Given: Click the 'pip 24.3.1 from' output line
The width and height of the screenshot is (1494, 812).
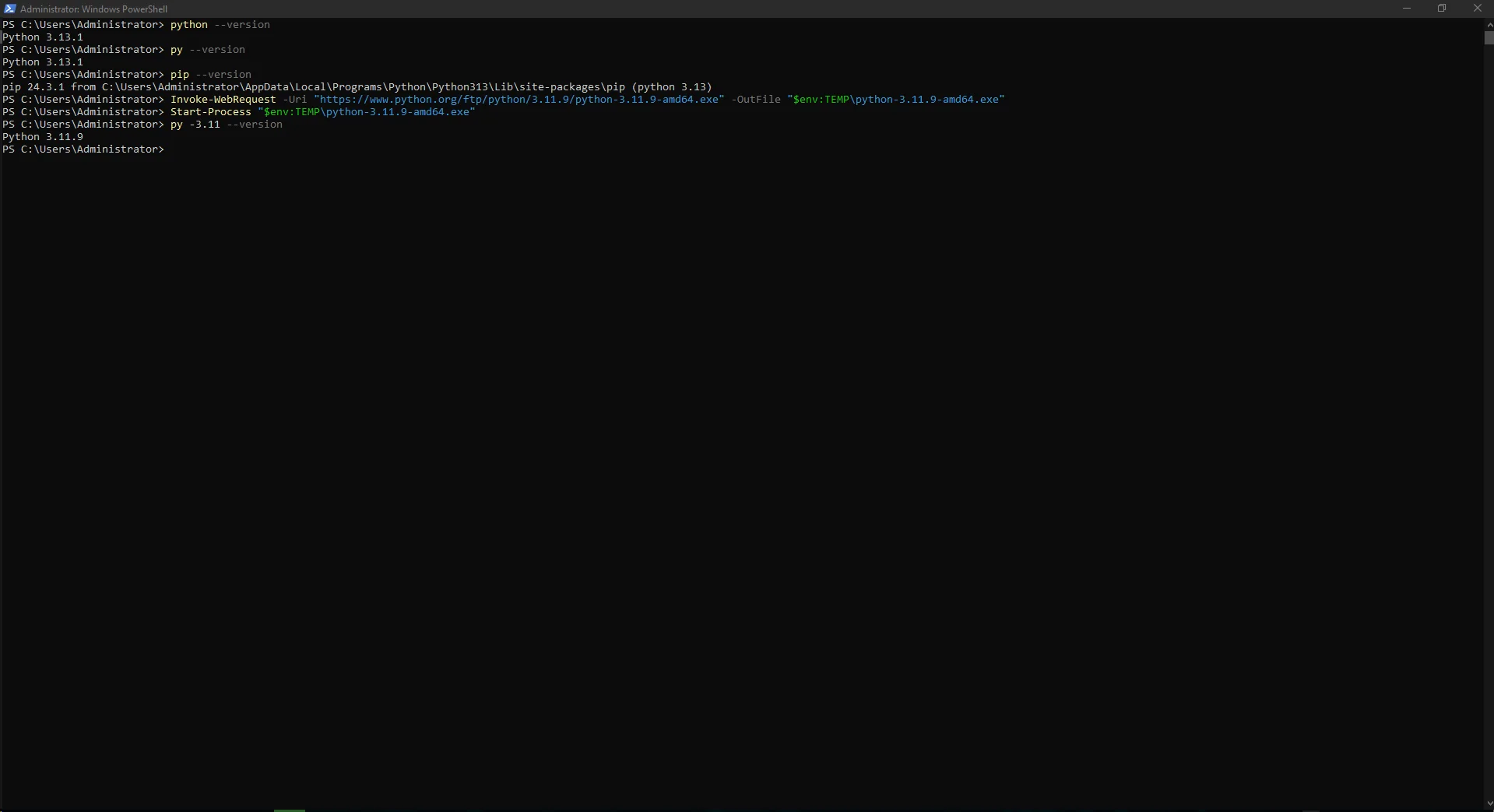Looking at the screenshot, I should click(x=357, y=87).
